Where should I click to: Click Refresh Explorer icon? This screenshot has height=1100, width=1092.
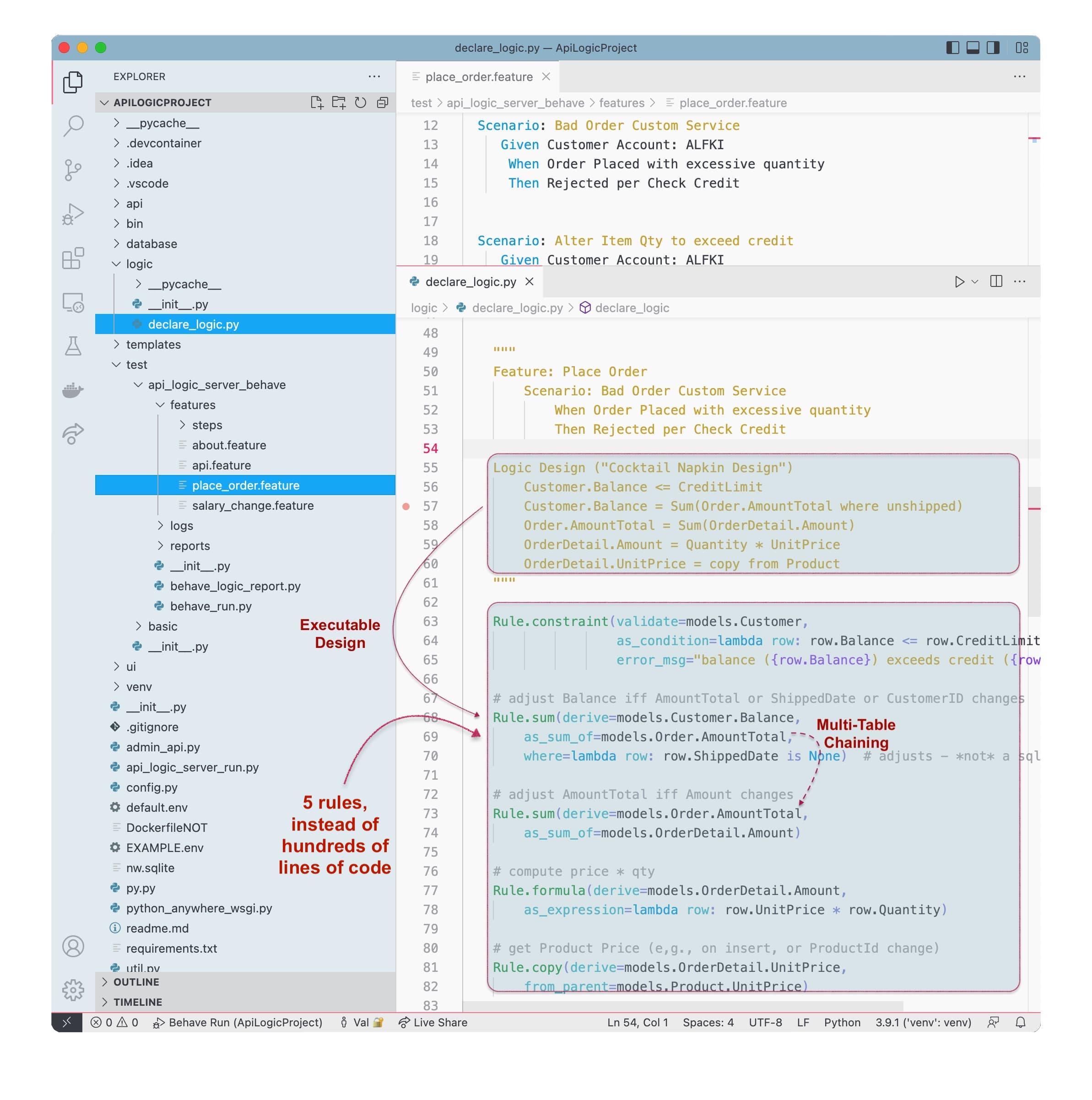[x=360, y=102]
